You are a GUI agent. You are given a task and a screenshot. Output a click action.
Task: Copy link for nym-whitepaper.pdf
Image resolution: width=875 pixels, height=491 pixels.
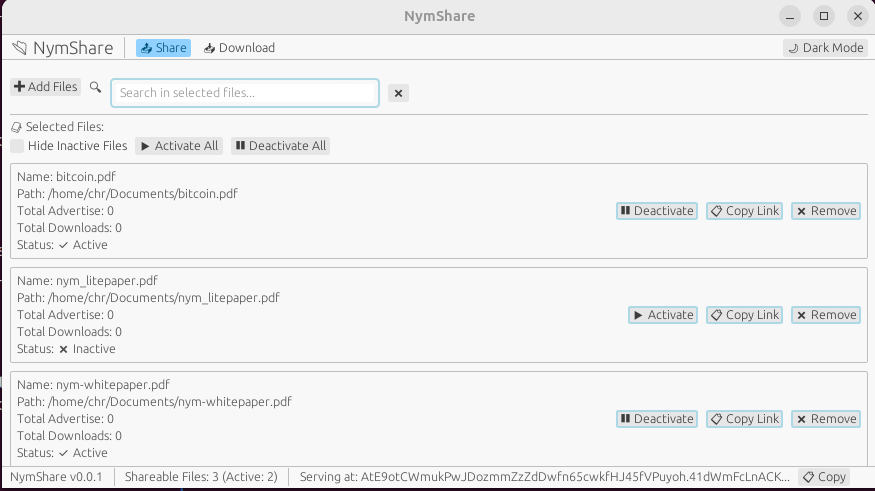click(744, 419)
